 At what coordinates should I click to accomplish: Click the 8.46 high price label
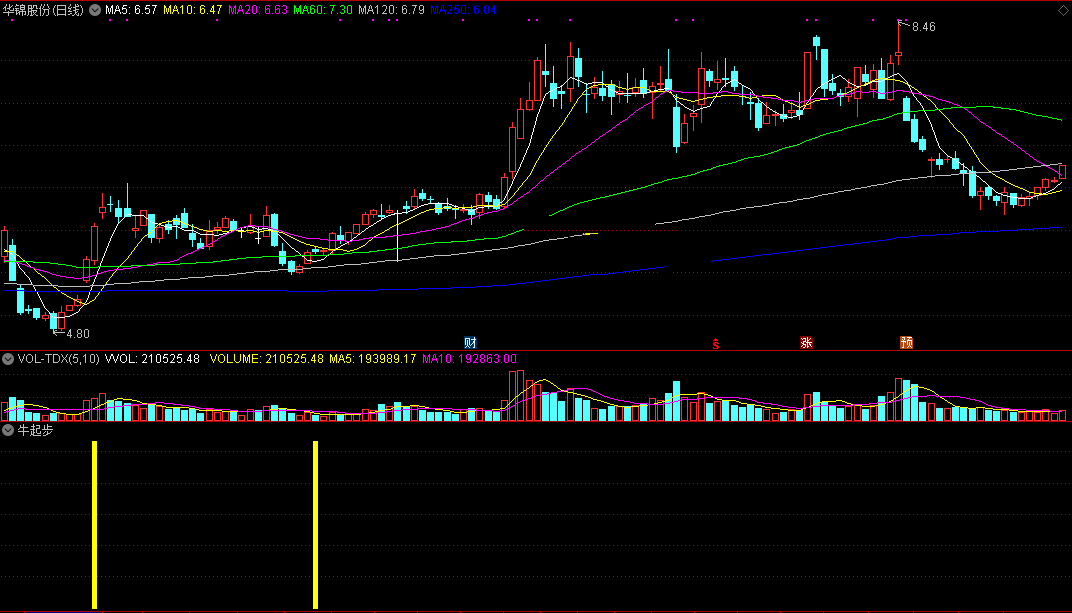click(x=924, y=27)
